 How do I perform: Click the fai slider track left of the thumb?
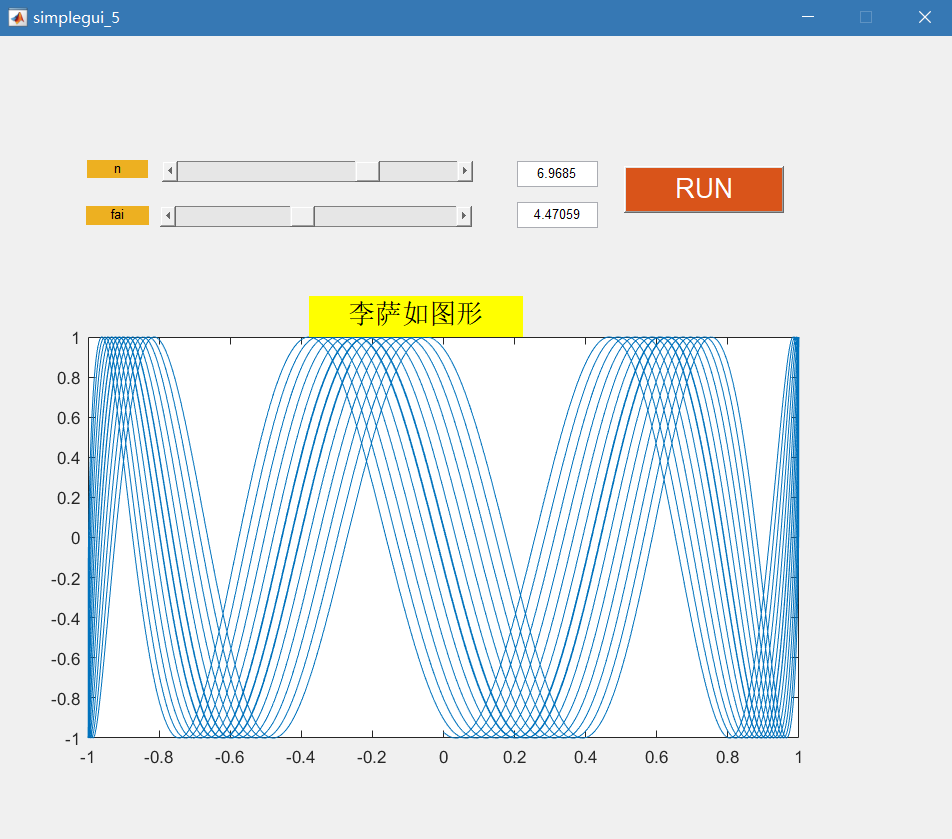pyautogui.click(x=233, y=216)
